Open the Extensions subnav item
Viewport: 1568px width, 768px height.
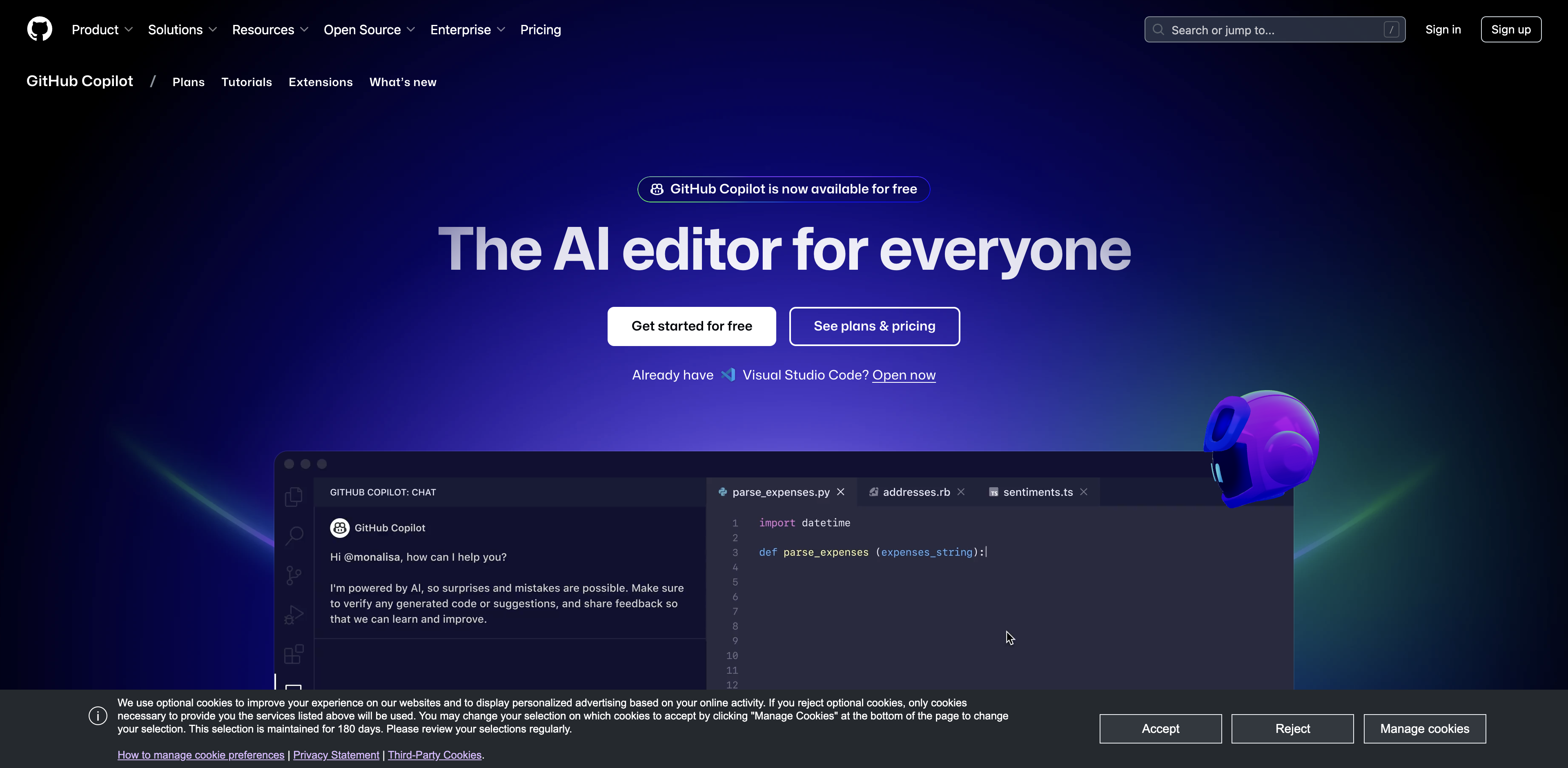click(x=321, y=82)
